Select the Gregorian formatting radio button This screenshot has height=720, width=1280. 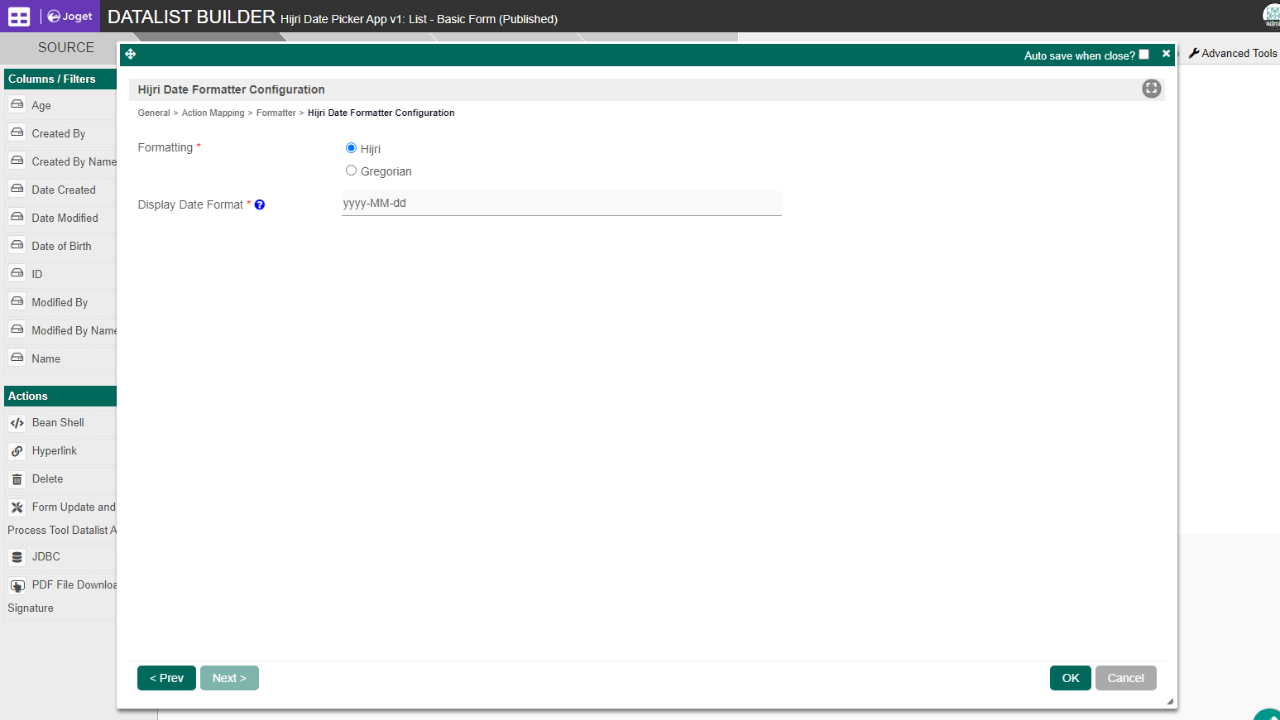pos(351,171)
